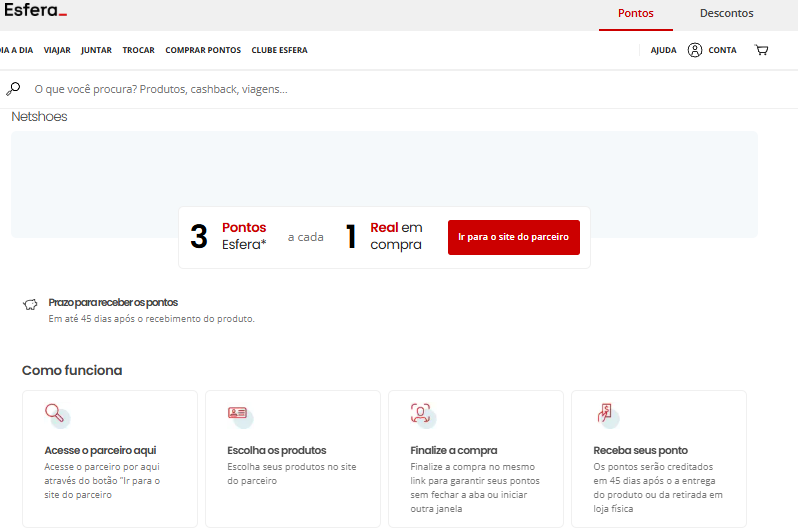Click the Esfera logo

click(35, 12)
